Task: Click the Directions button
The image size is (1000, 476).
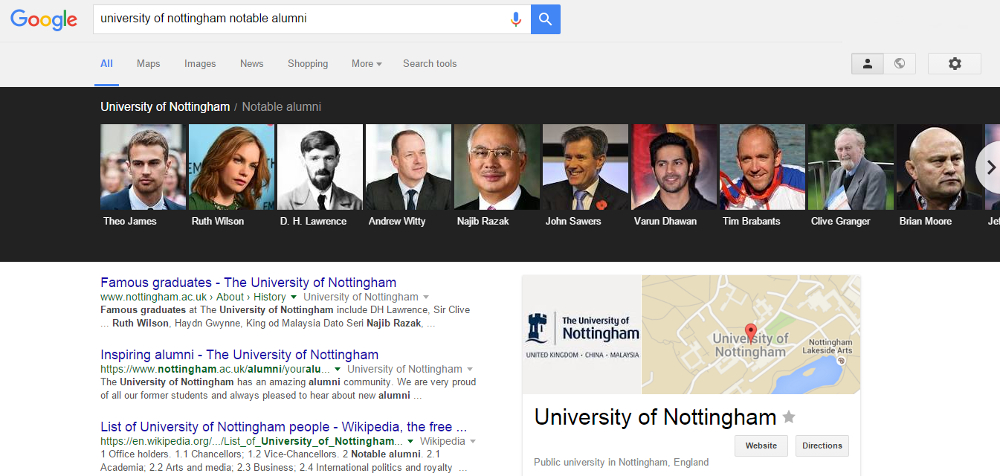Action: 822,446
